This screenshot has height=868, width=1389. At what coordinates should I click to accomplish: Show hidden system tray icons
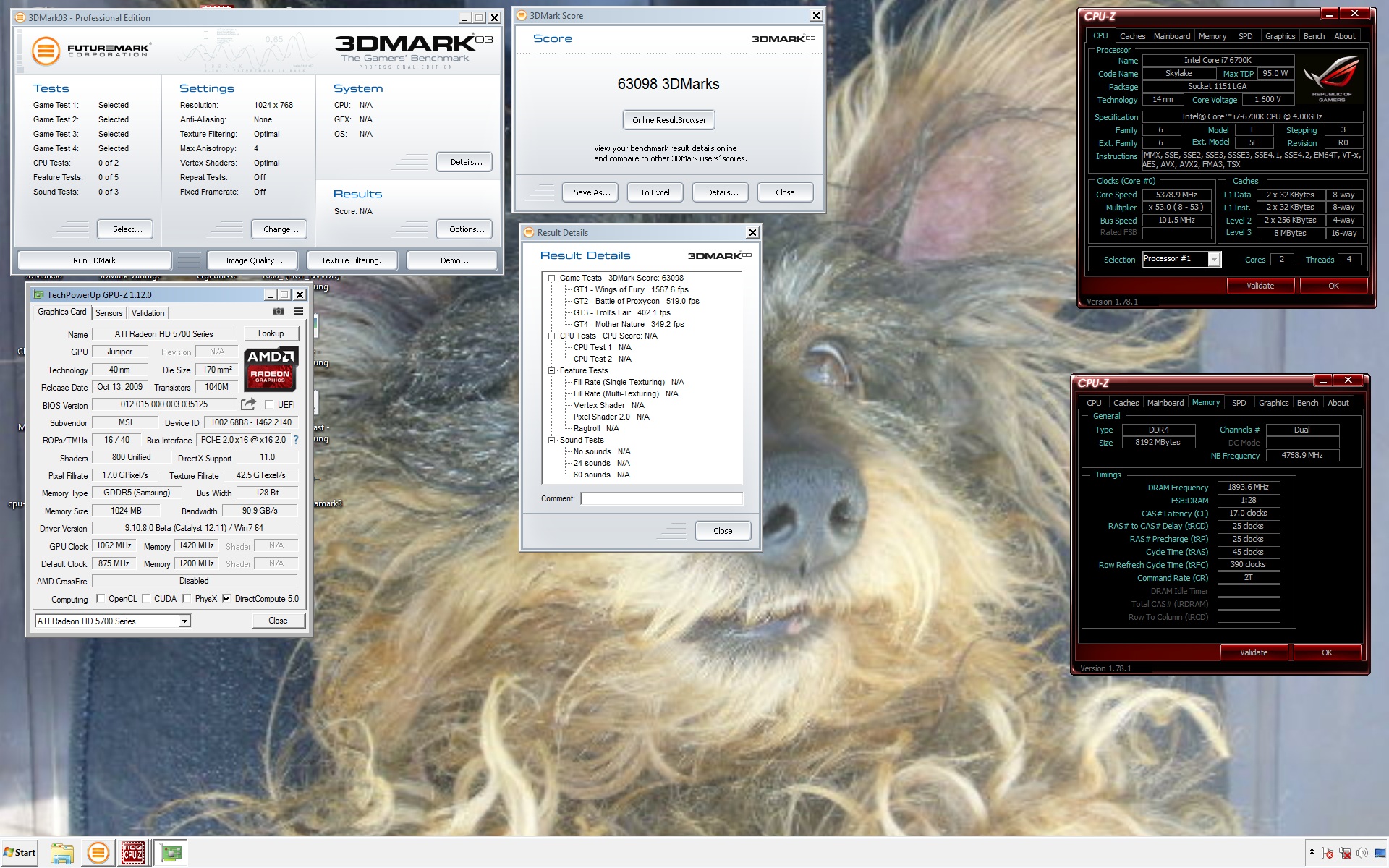(1312, 853)
